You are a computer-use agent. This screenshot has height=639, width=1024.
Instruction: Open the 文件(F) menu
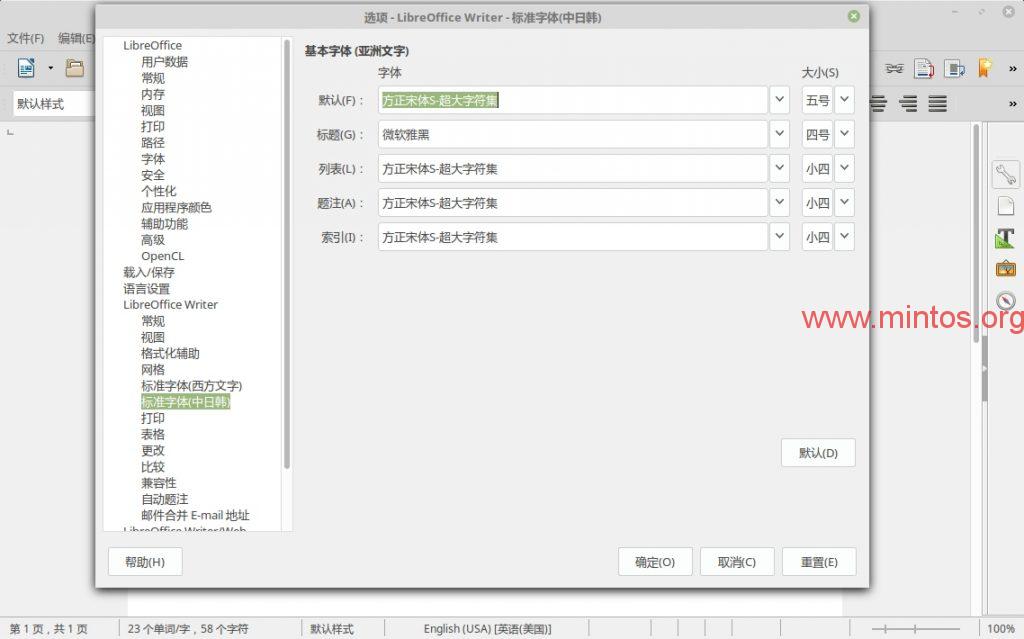click(x=26, y=38)
